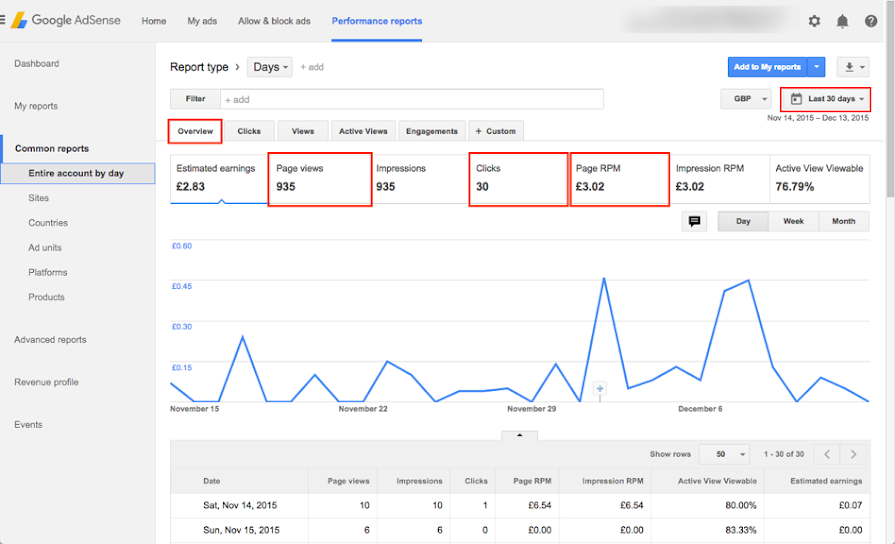The image size is (895, 544).
Task: Select Day chart granularity
Action: 743,221
